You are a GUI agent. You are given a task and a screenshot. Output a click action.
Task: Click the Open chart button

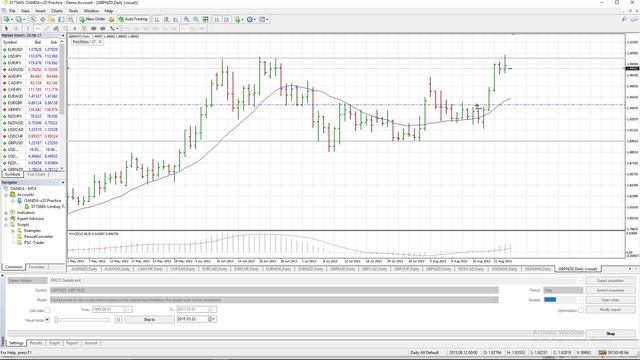(610, 300)
